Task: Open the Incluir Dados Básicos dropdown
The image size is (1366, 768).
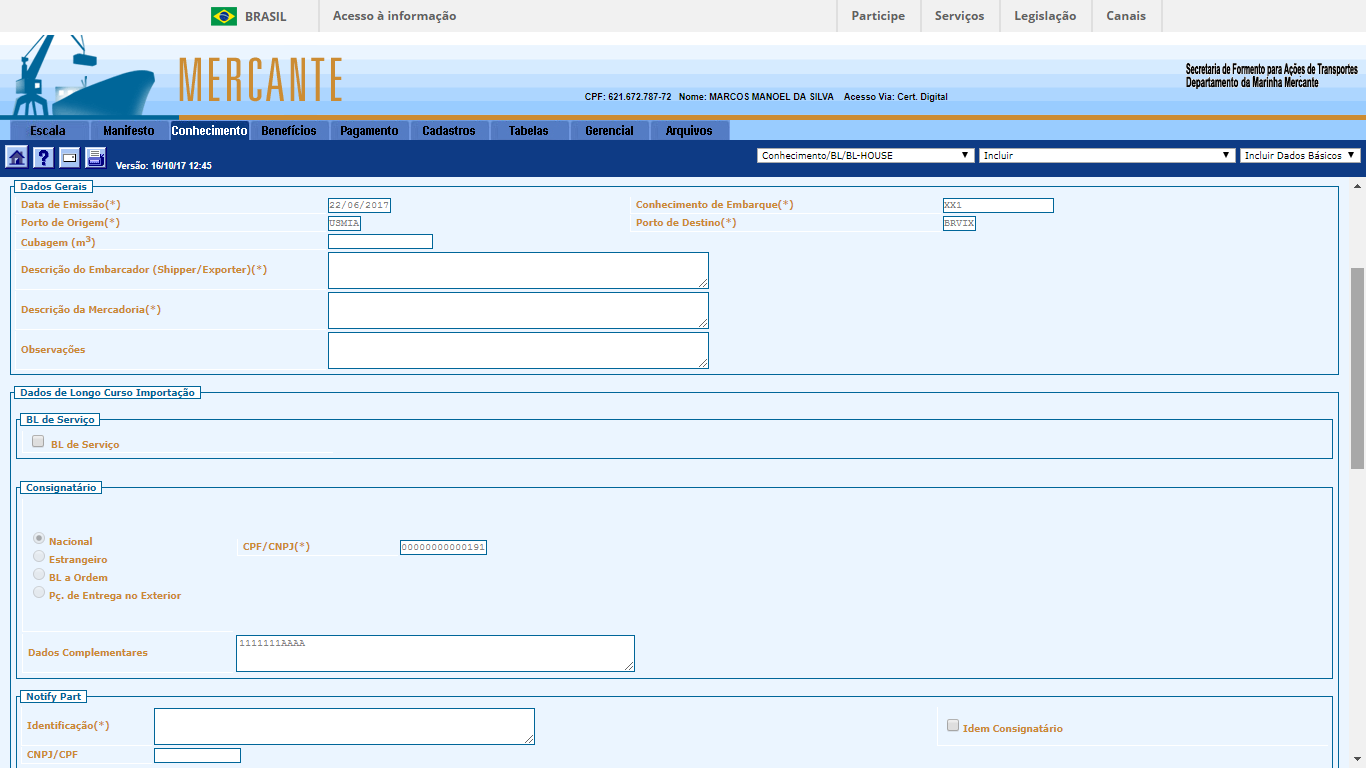Action: (1300, 155)
